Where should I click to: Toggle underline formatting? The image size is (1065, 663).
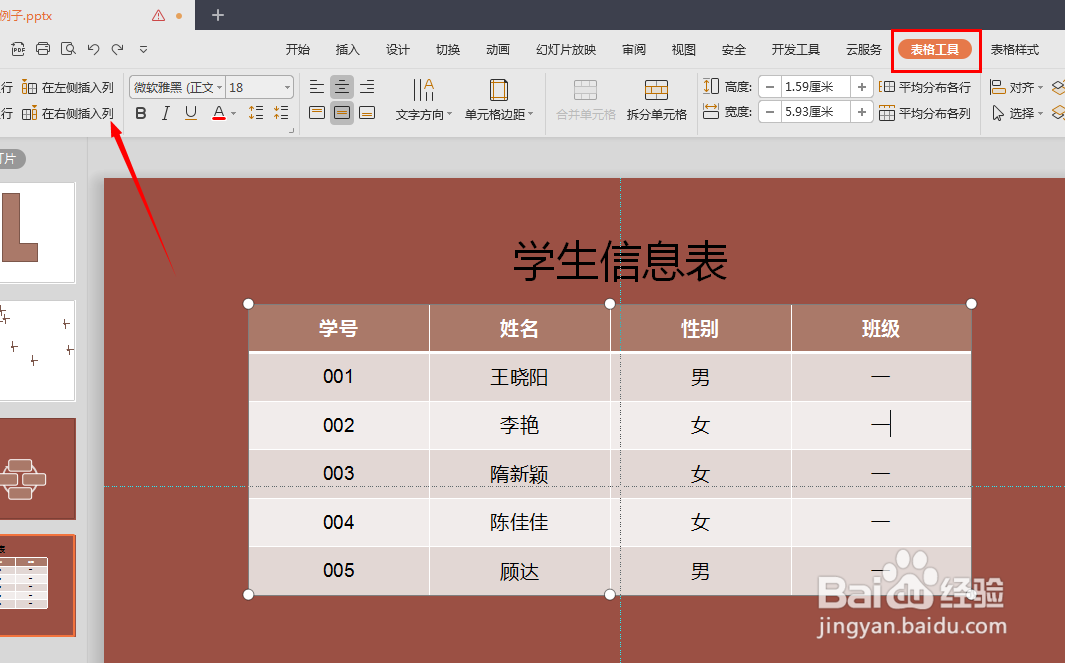[x=190, y=113]
